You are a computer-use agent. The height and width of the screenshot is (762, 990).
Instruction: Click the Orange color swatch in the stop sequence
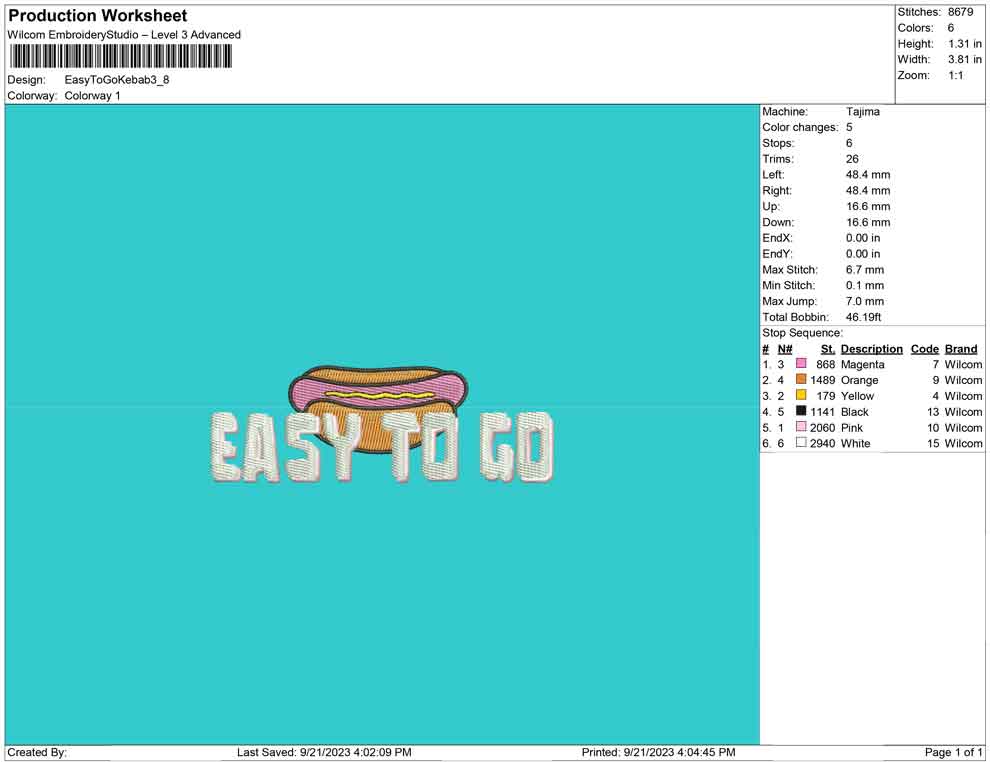[801, 379]
